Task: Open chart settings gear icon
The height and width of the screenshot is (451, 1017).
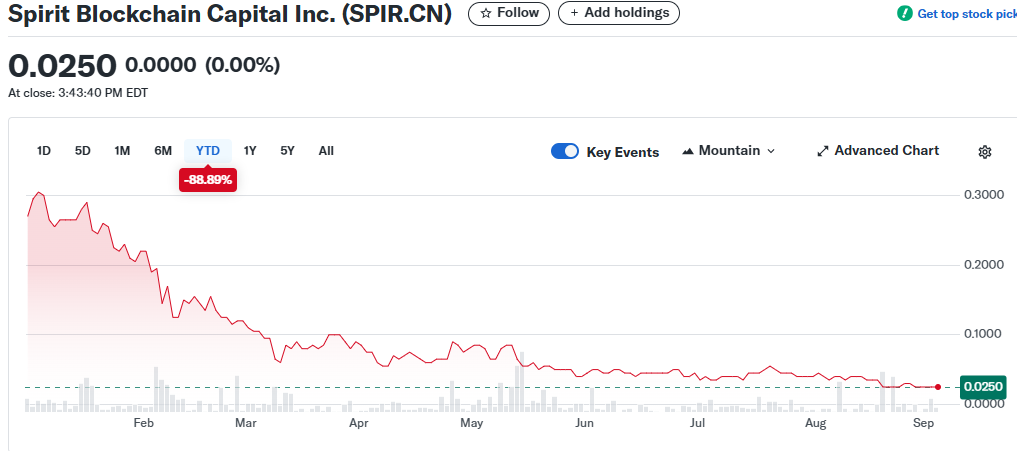Action: (985, 152)
